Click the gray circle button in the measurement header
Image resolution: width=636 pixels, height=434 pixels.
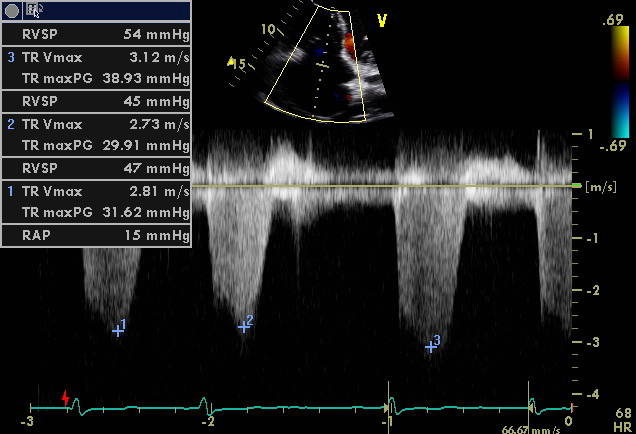click(x=11, y=10)
